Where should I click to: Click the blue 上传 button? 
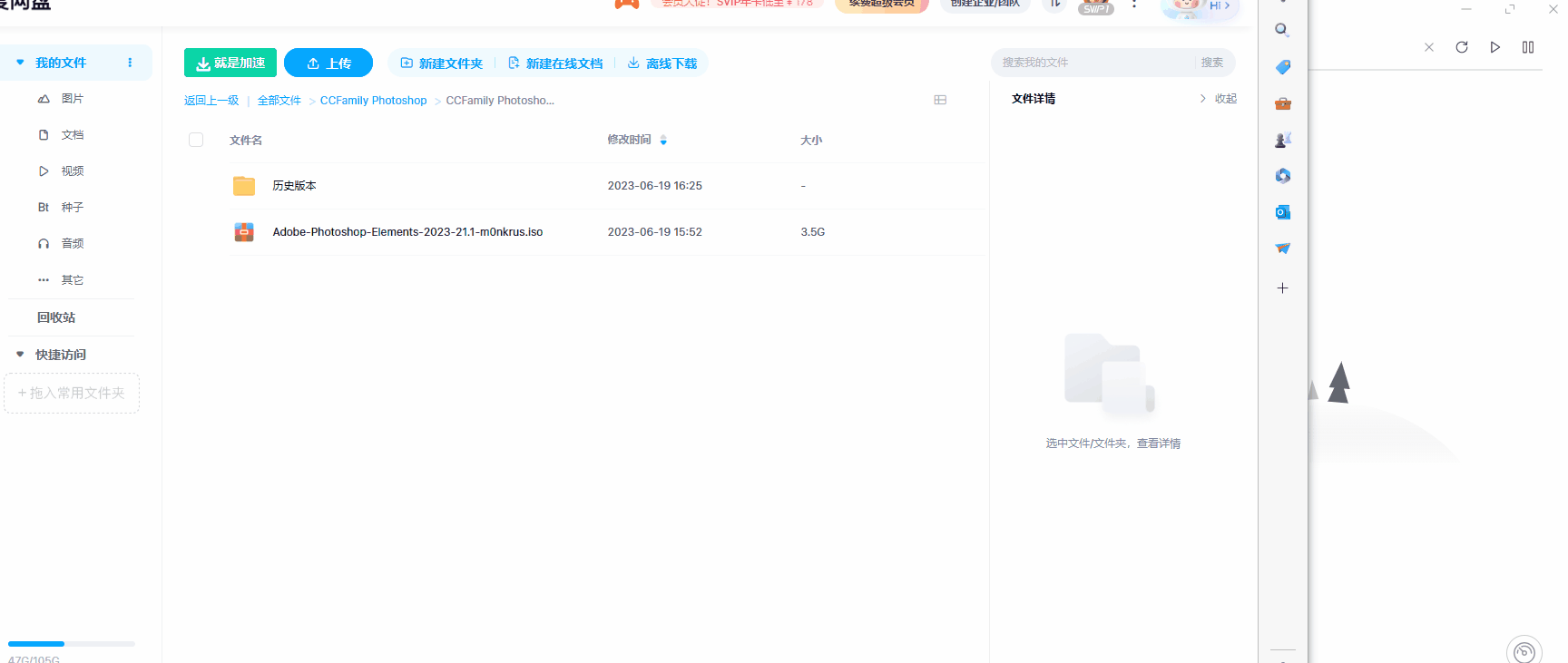328,63
